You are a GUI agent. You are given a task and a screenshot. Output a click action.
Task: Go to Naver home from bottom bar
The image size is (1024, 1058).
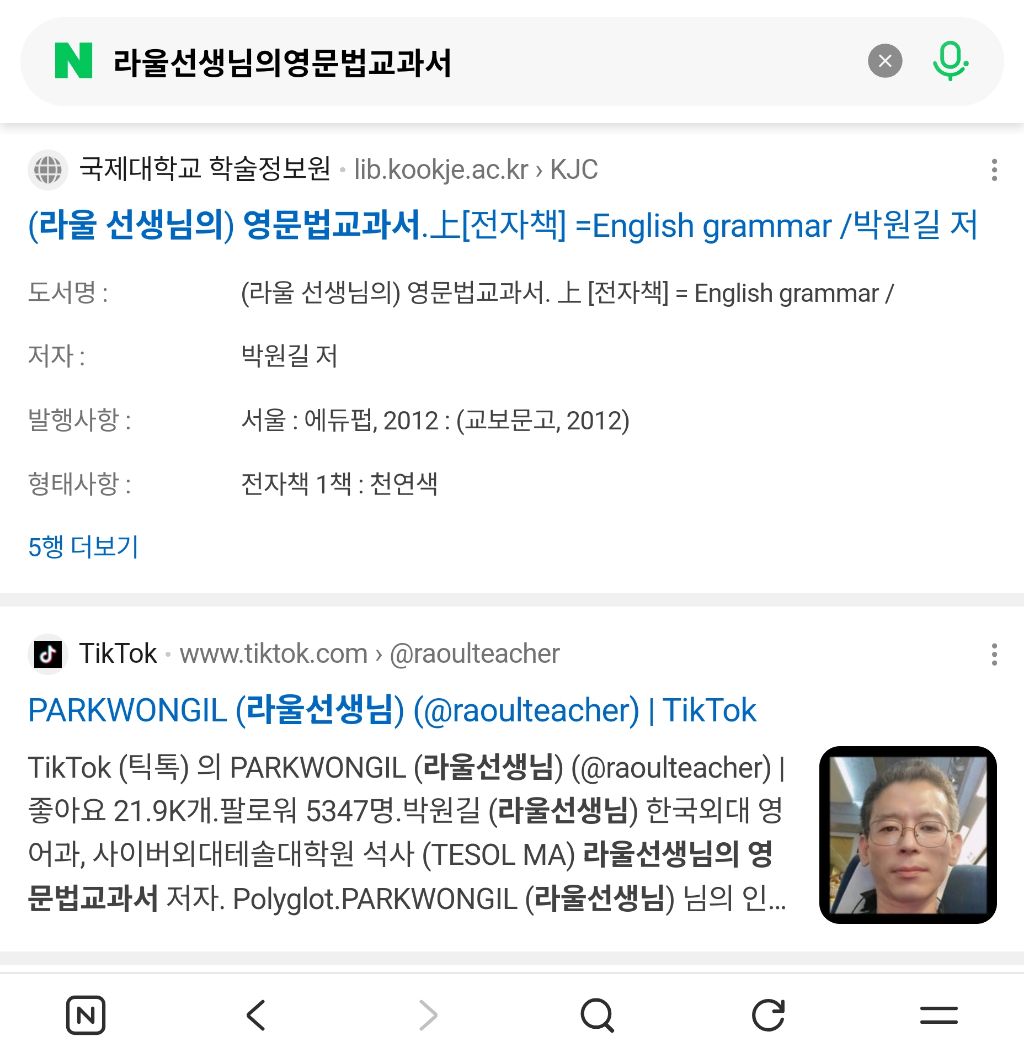(x=86, y=1015)
